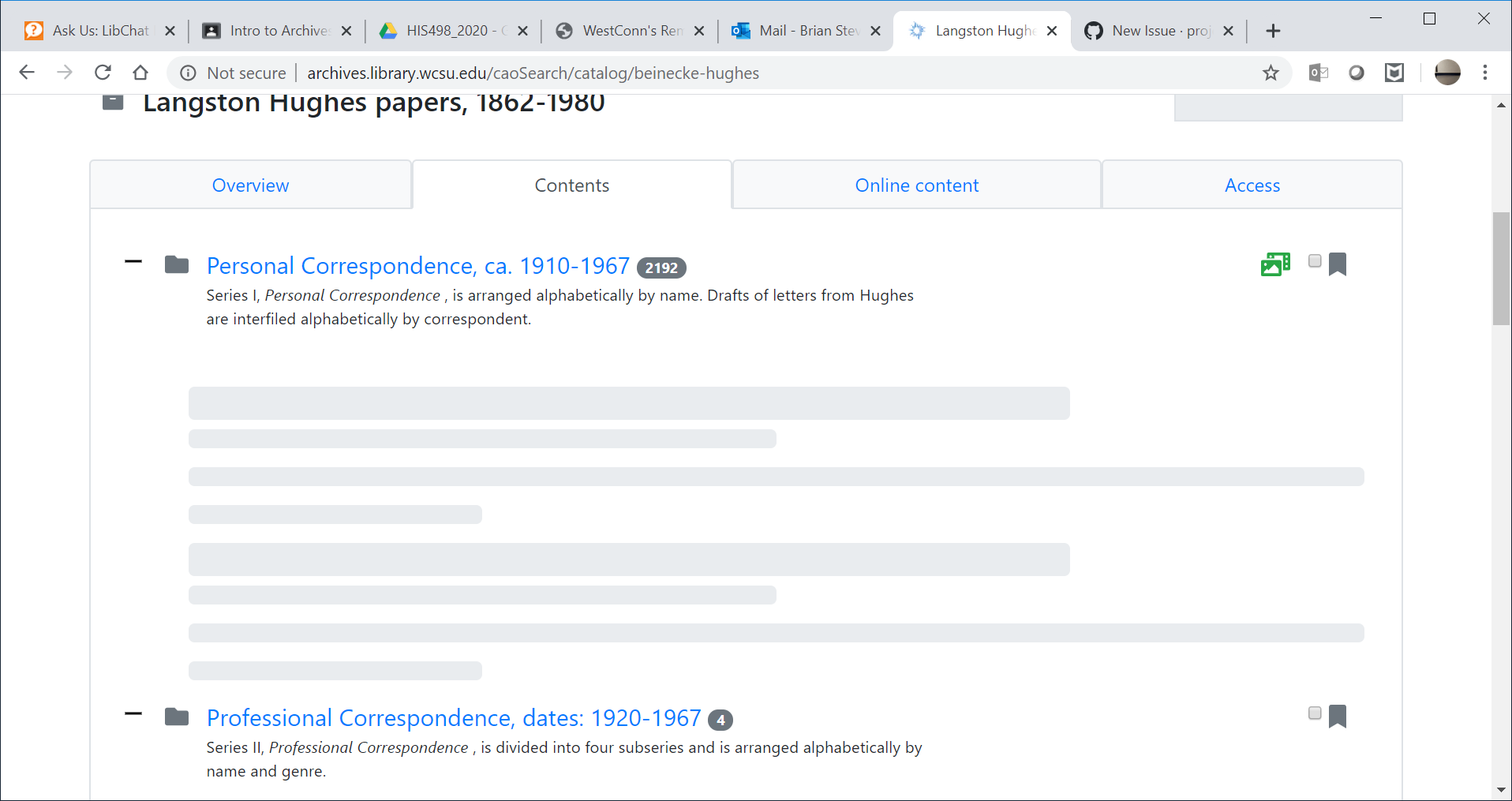Check the selection box for Professional Correspondence

click(1315, 713)
